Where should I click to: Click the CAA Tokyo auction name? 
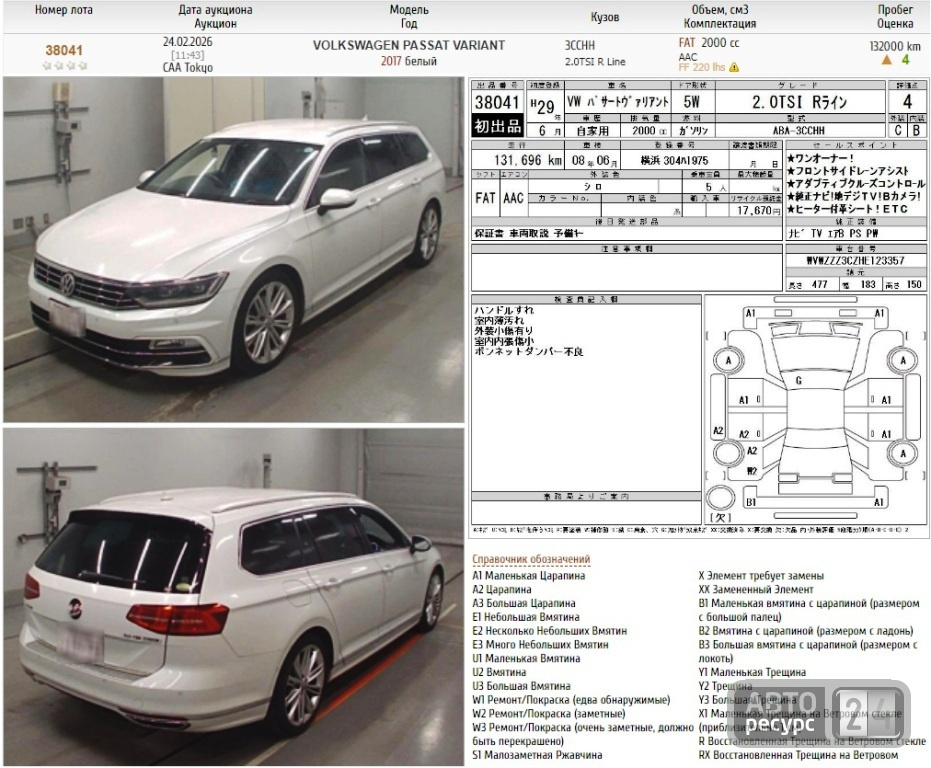188,67
